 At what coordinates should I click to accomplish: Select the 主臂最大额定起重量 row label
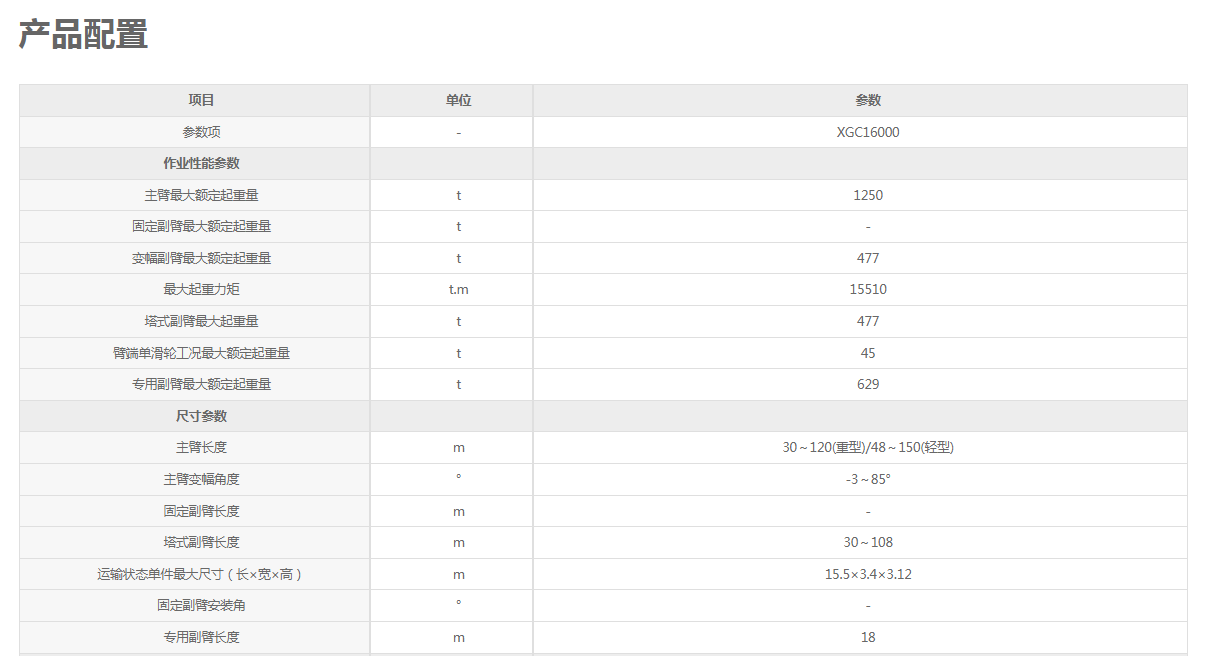click(201, 195)
